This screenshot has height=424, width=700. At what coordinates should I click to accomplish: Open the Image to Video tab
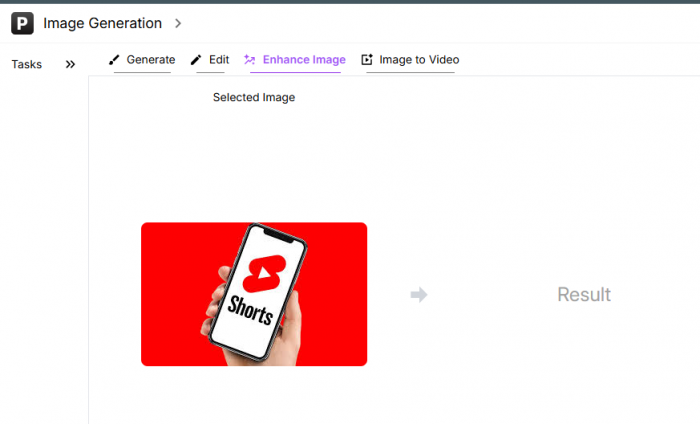point(410,60)
